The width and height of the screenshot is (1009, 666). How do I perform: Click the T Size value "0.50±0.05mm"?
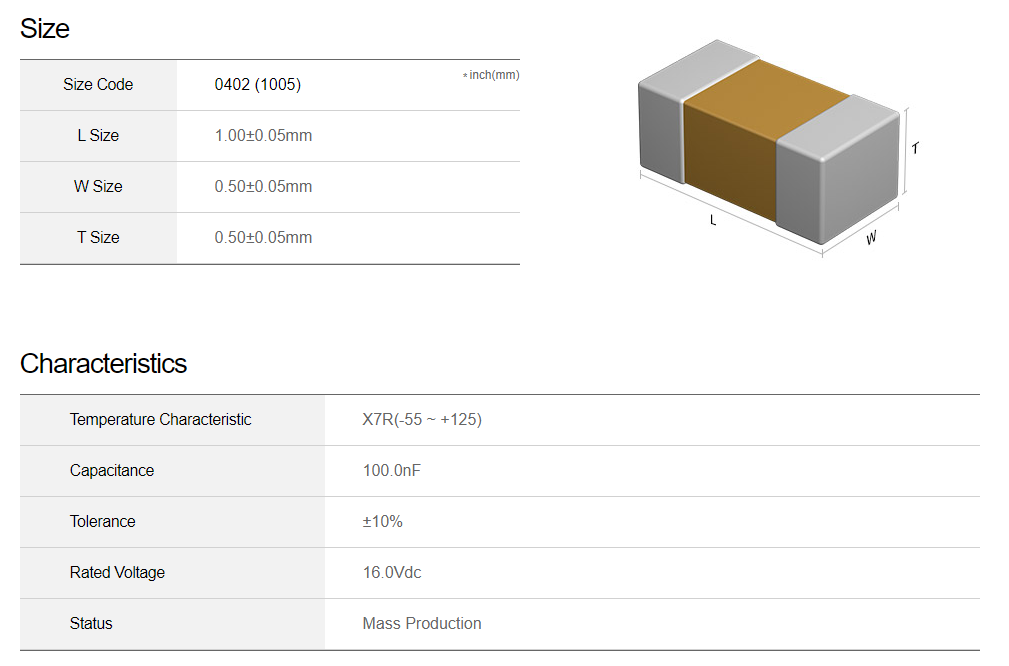(263, 237)
